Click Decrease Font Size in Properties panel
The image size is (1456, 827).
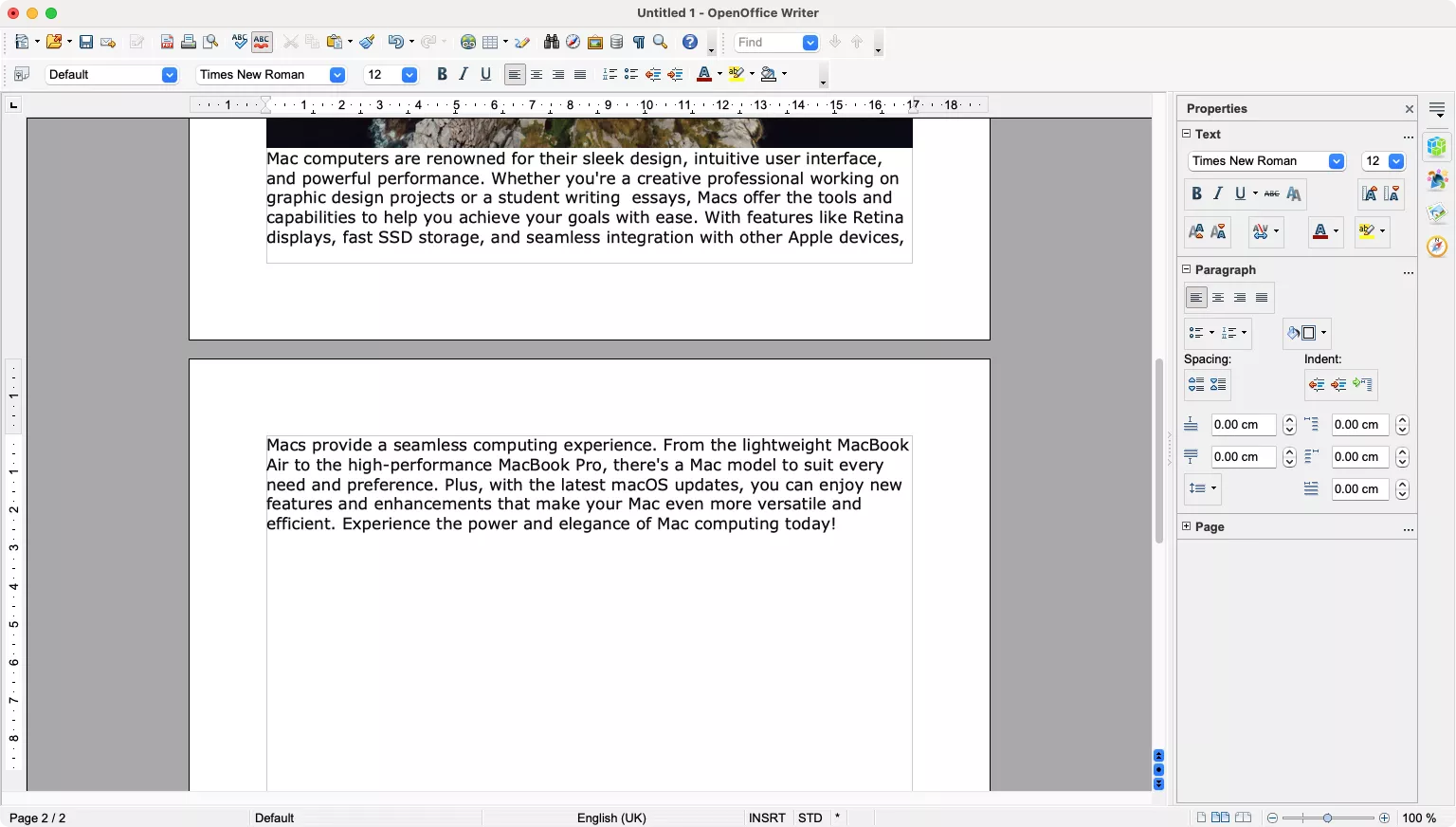click(1392, 193)
